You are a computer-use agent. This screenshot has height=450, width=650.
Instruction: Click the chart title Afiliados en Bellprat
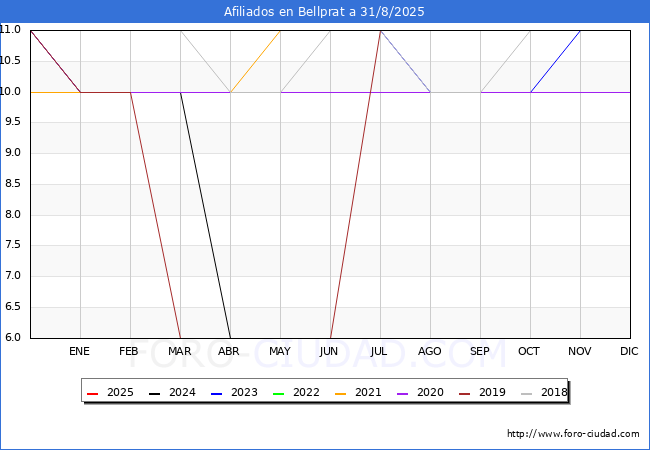point(324,12)
